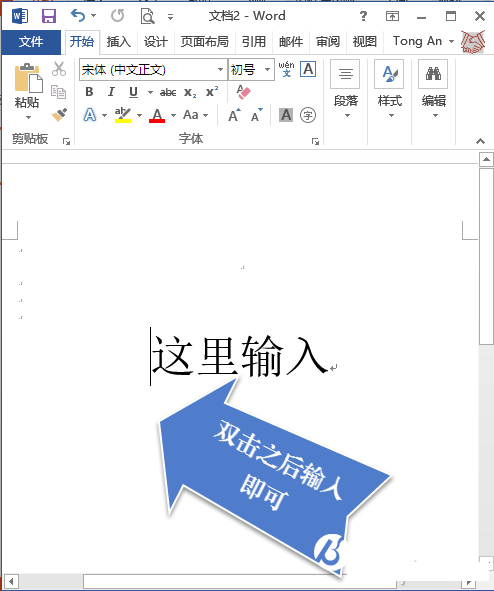
Task: Toggle Italic formatting
Action: click(x=111, y=92)
